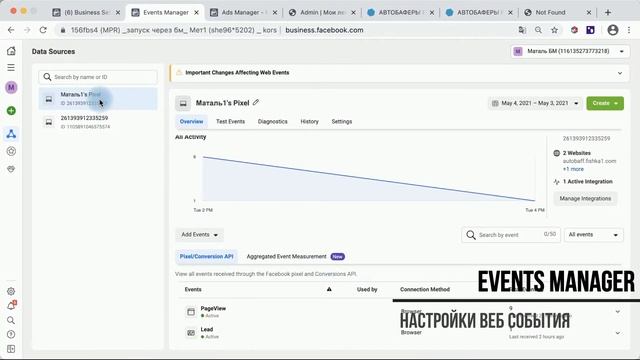640x360 pixels.
Task: Open the Business home icon in sidebar
Action: (11, 51)
